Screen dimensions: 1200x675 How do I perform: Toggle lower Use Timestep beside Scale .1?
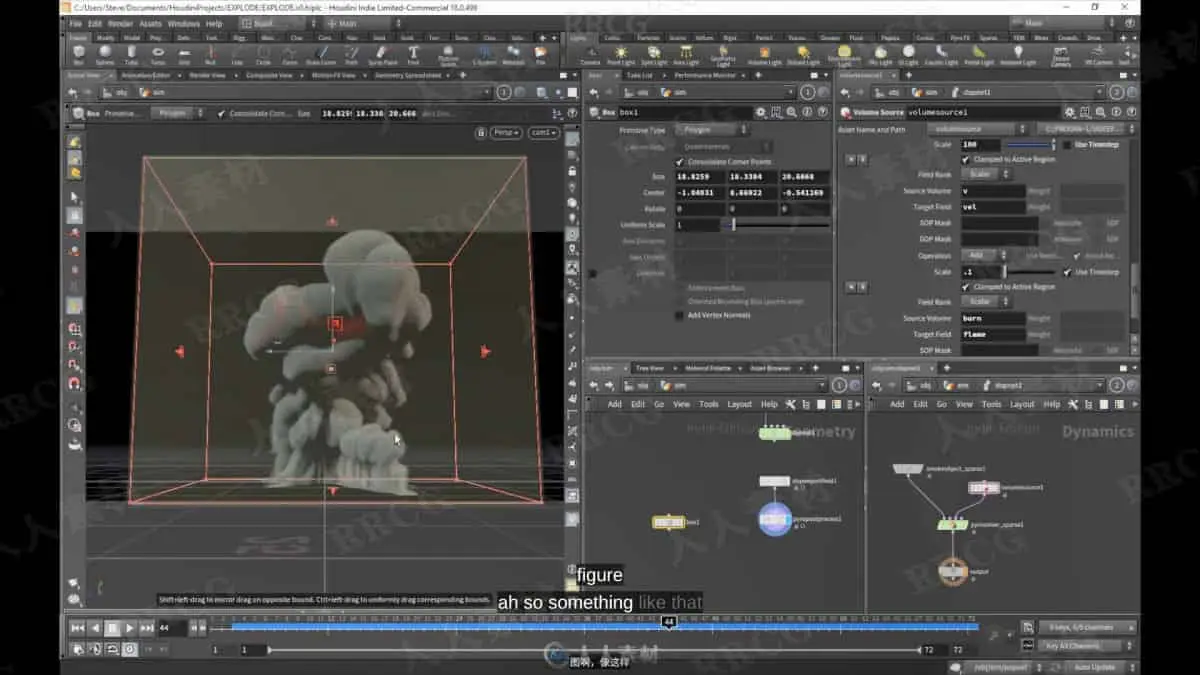point(1067,272)
